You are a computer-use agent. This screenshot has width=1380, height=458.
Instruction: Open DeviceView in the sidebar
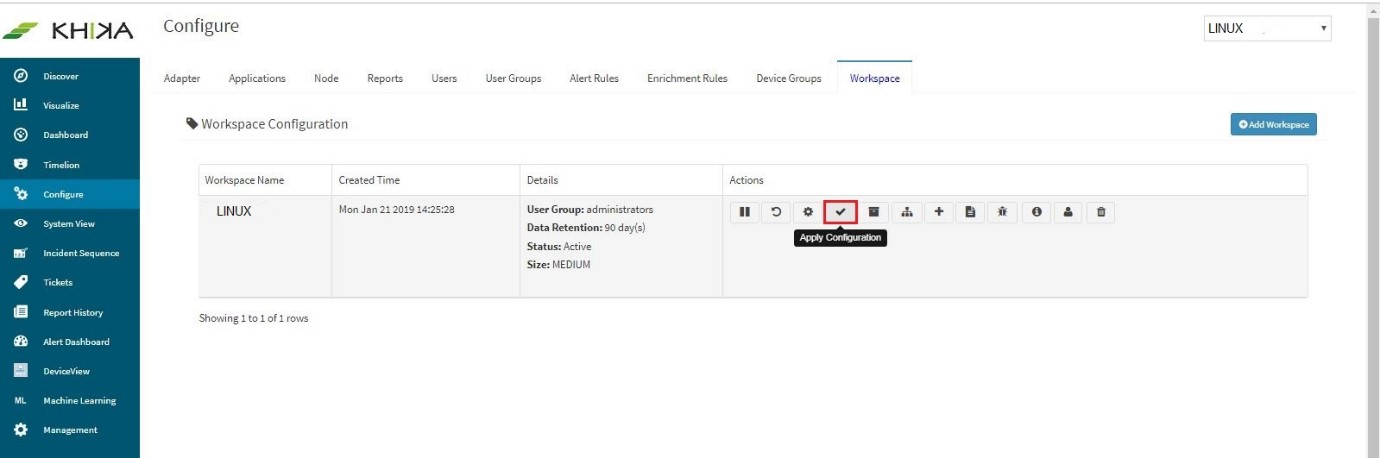[x=70, y=371]
